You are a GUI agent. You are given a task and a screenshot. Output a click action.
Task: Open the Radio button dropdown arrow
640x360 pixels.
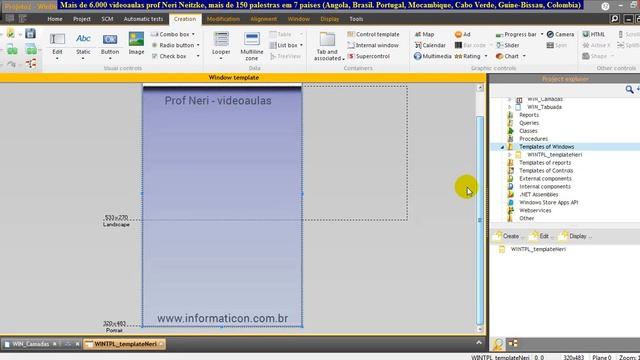click(198, 45)
